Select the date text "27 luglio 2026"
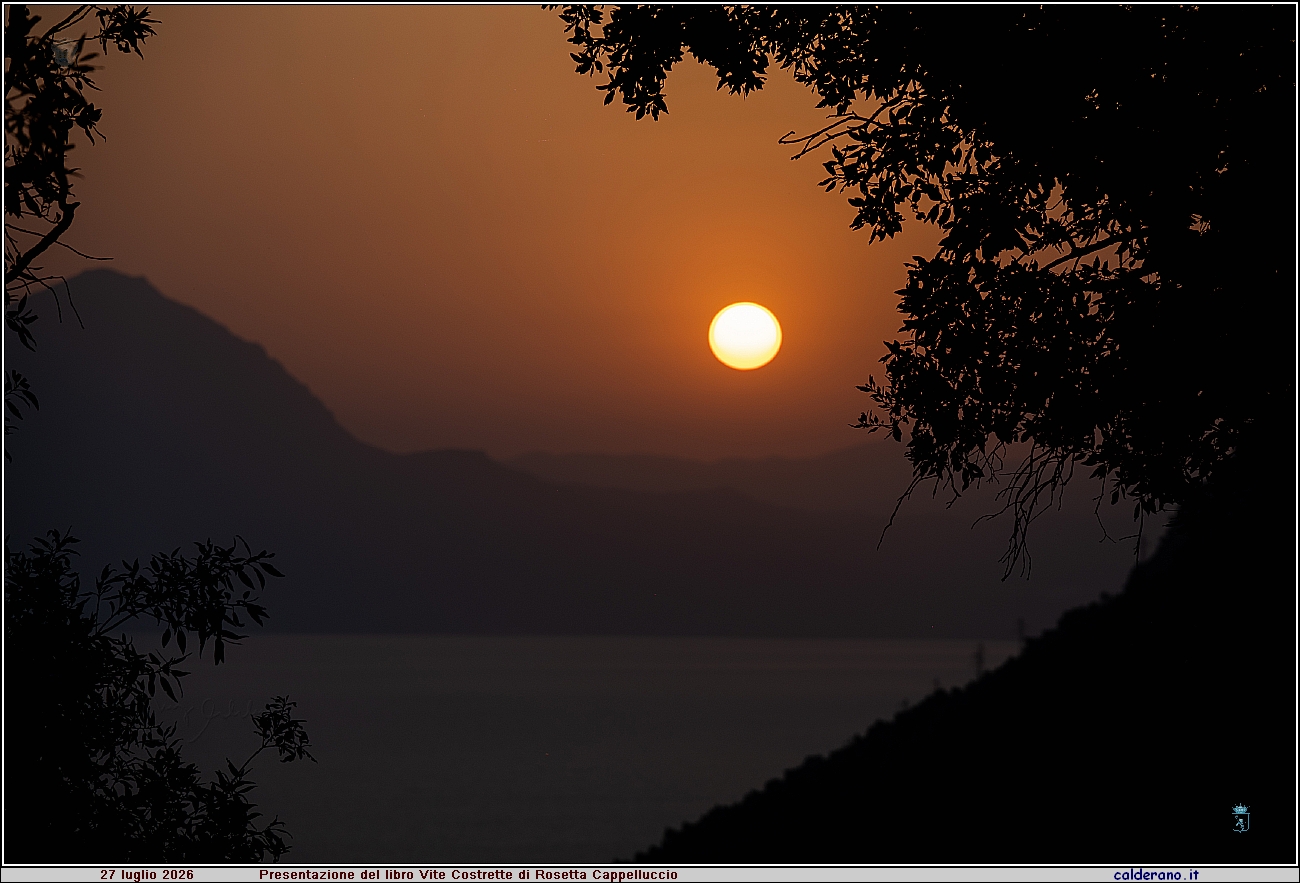Screen dimensions: 1300x883 click(x=147, y=875)
